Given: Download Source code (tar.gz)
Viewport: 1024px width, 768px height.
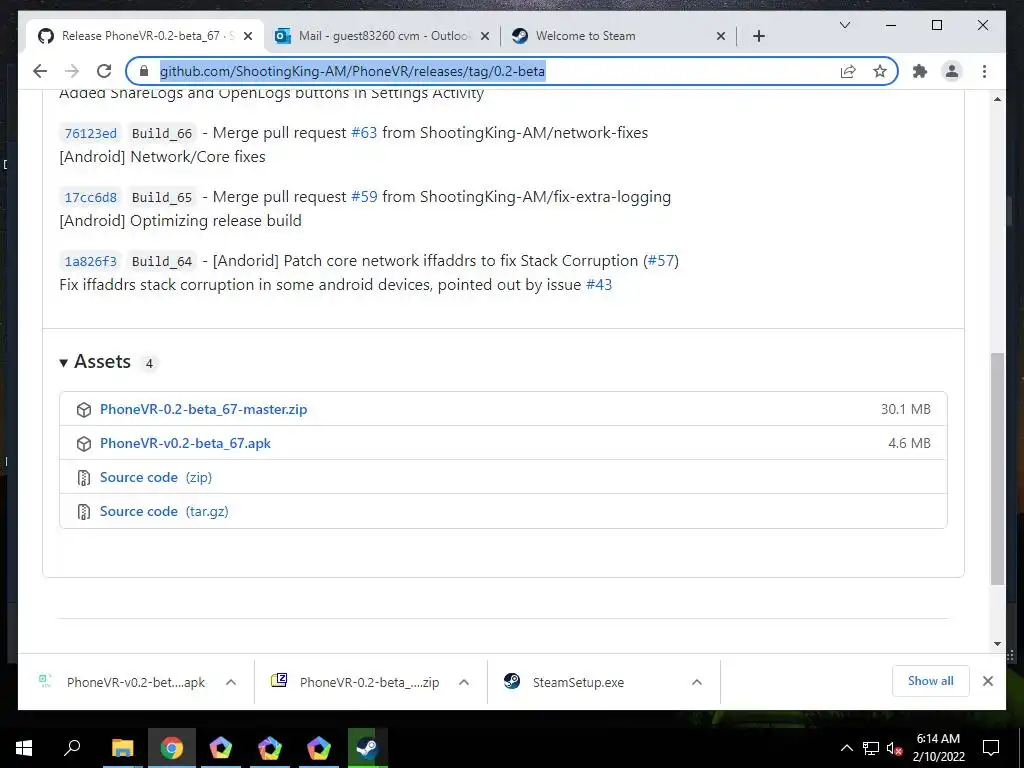Looking at the screenshot, I should pos(164,511).
